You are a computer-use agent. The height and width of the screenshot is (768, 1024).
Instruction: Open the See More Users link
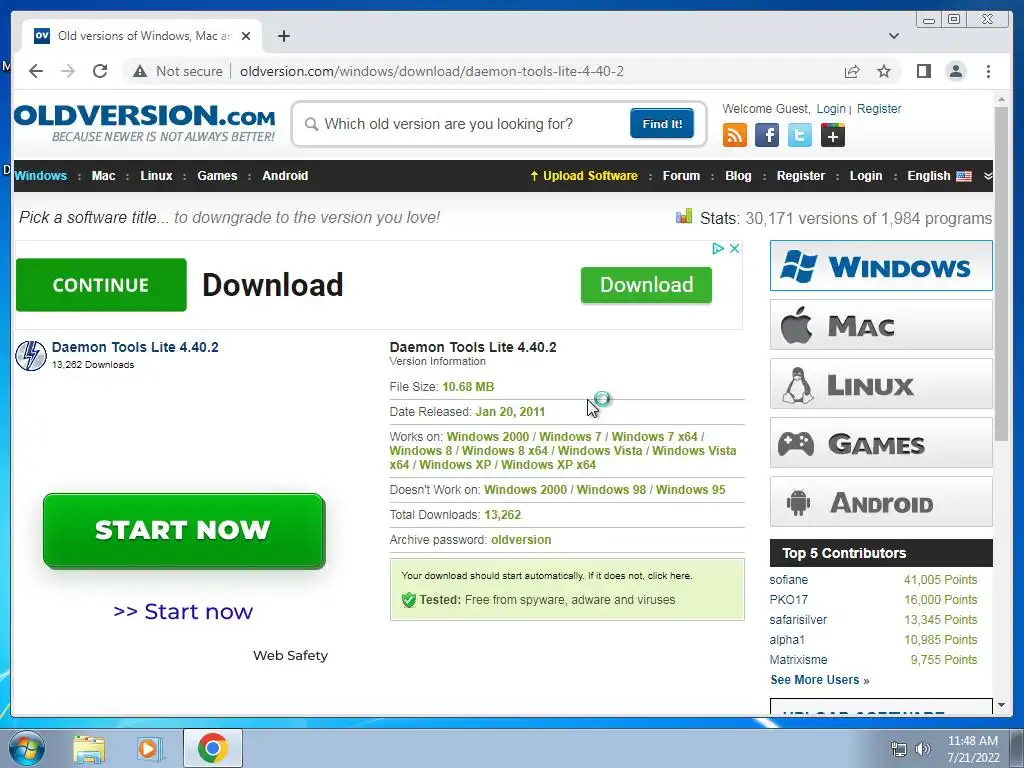click(820, 680)
